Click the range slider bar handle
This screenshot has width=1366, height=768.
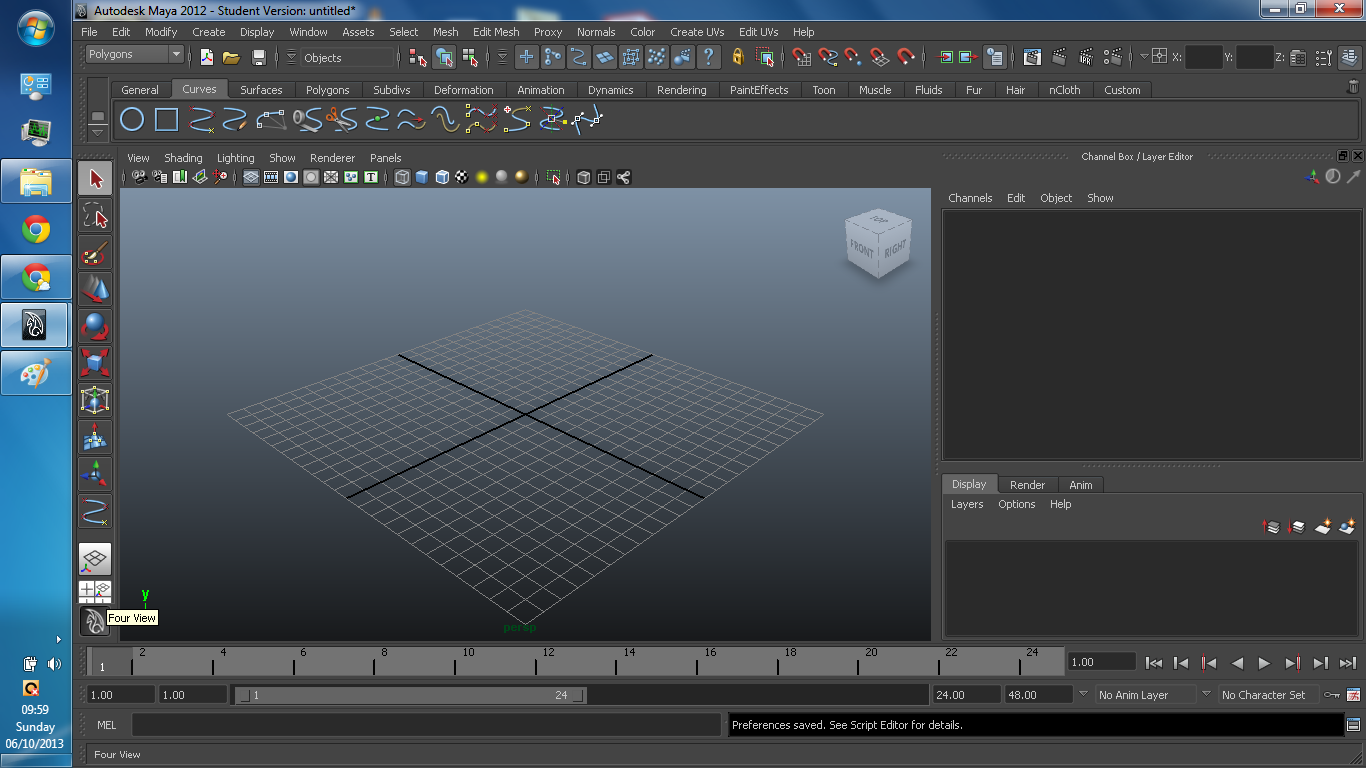409,695
